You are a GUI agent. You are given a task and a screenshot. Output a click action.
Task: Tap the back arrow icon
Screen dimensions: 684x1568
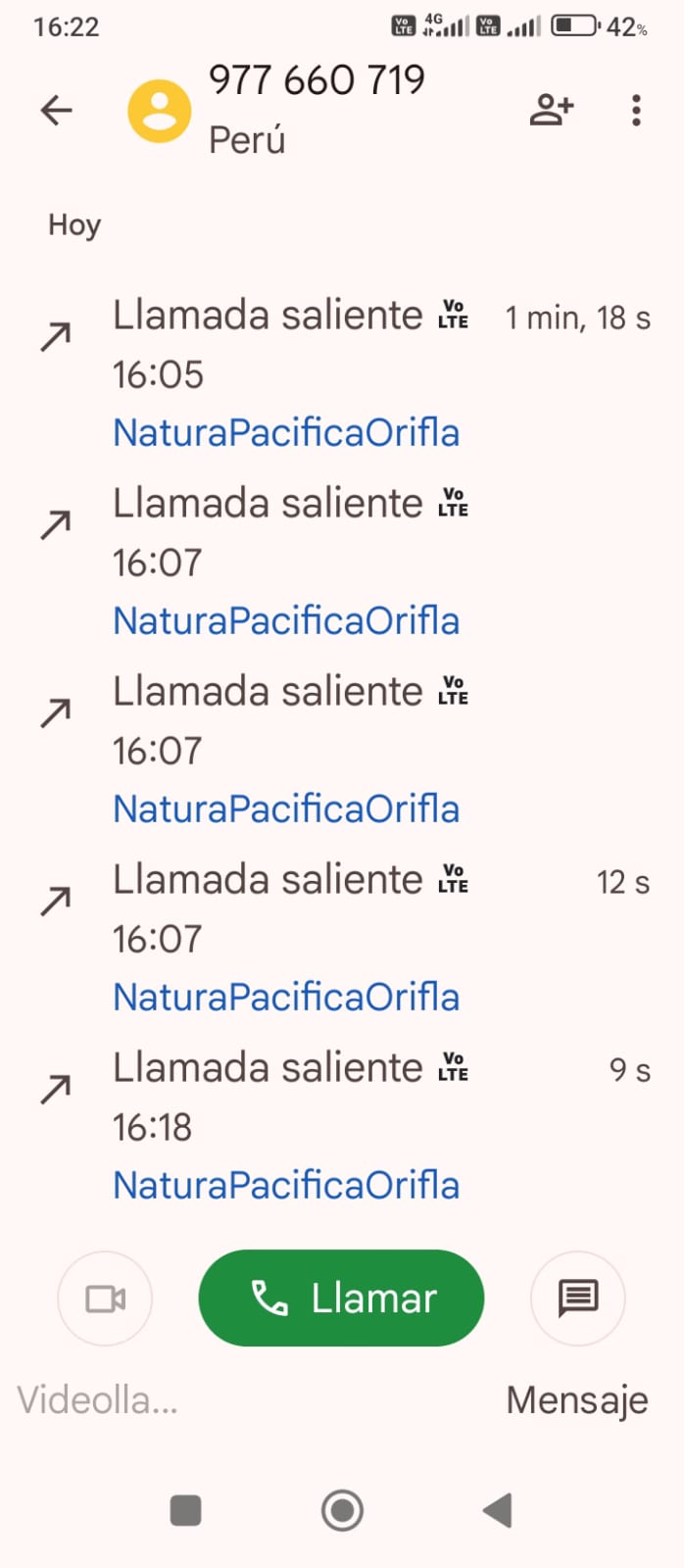pyautogui.click(x=57, y=110)
